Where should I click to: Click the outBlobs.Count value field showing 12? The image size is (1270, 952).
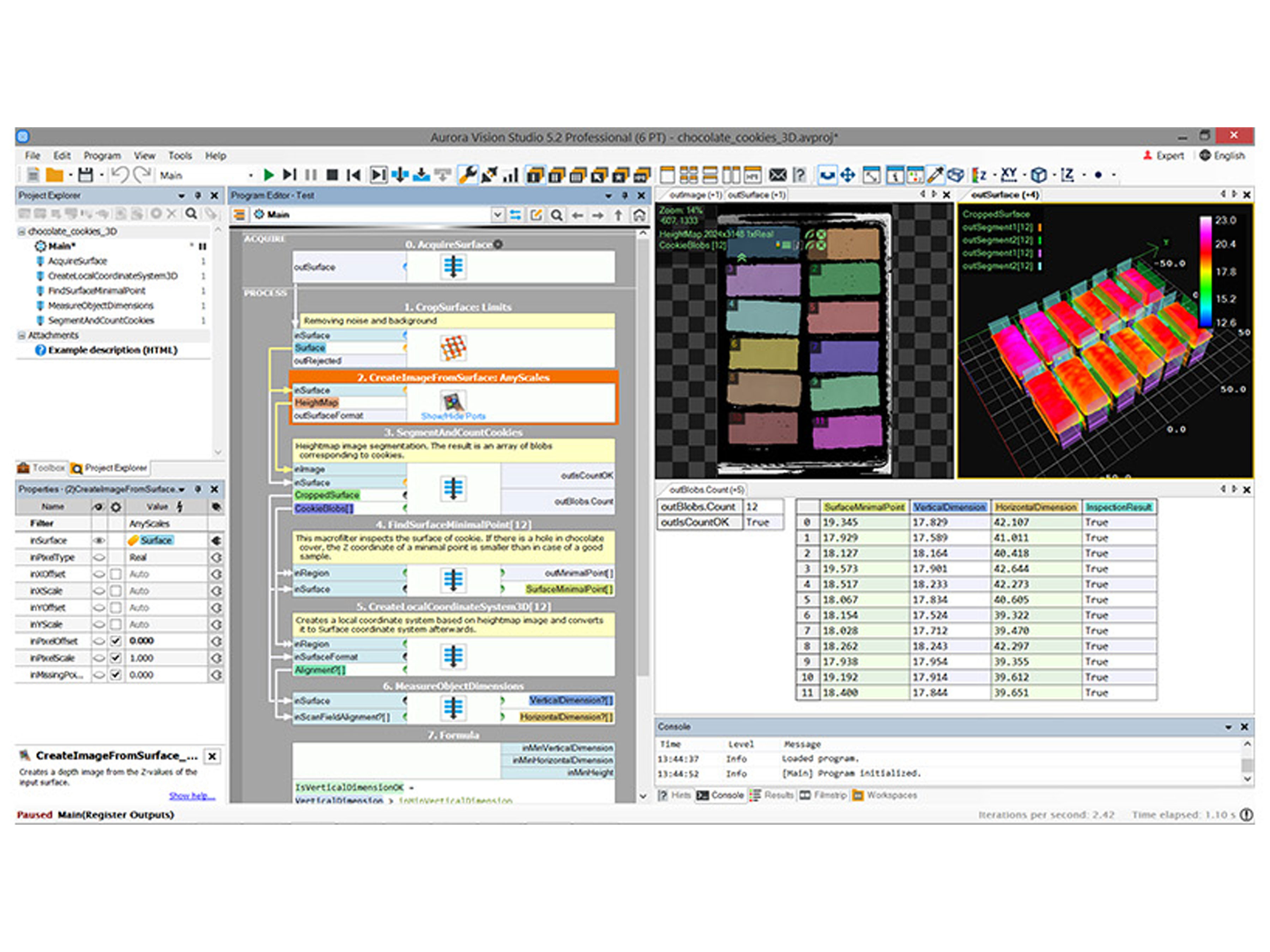(x=763, y=507)
